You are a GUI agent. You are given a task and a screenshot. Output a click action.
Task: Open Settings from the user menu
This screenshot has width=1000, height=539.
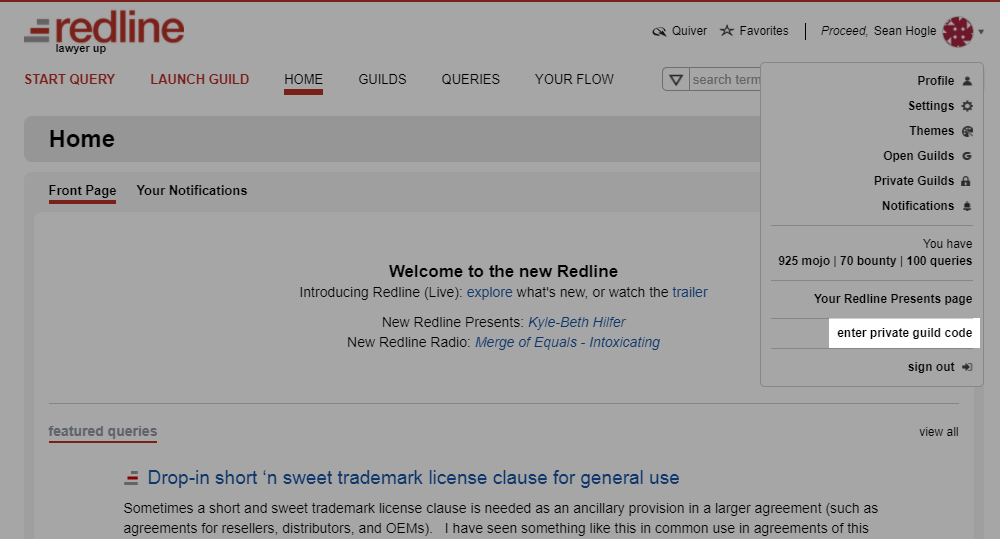[931, 106]
